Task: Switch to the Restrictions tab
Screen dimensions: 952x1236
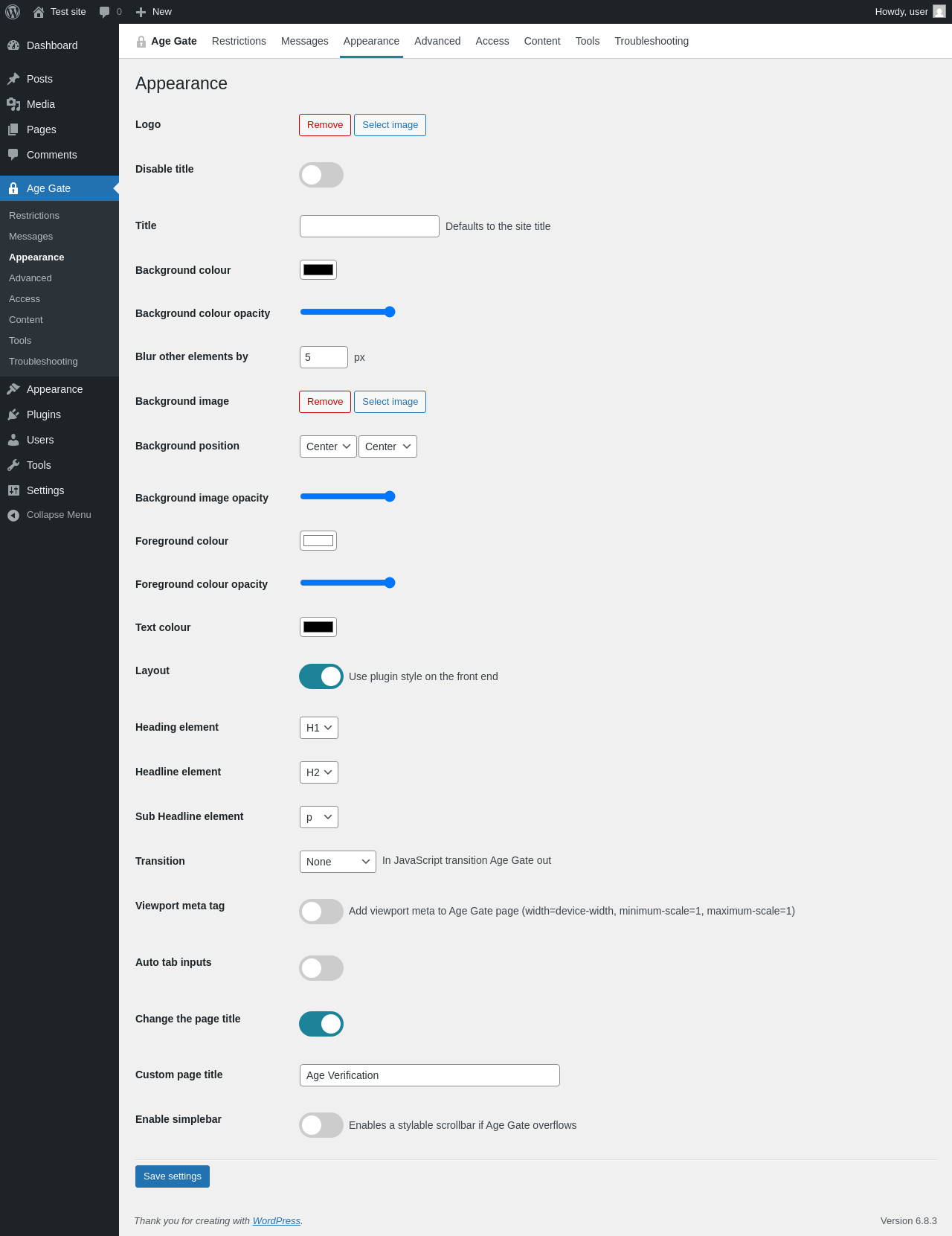Action: point(239,41)
